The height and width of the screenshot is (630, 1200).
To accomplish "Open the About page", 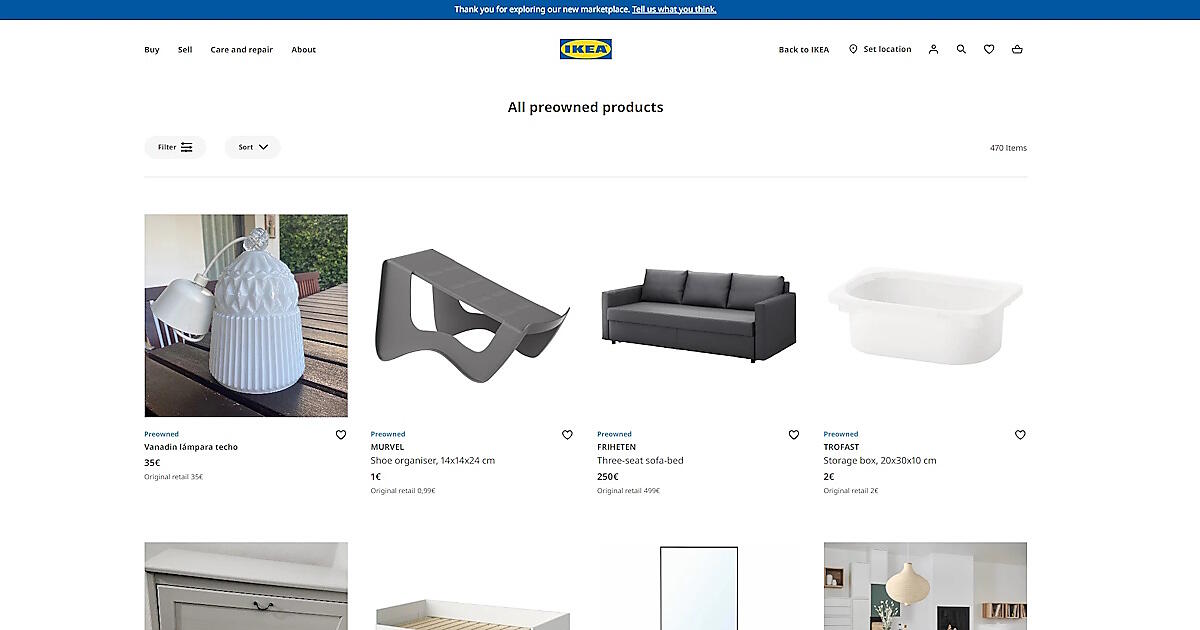I will pos(304,50).
